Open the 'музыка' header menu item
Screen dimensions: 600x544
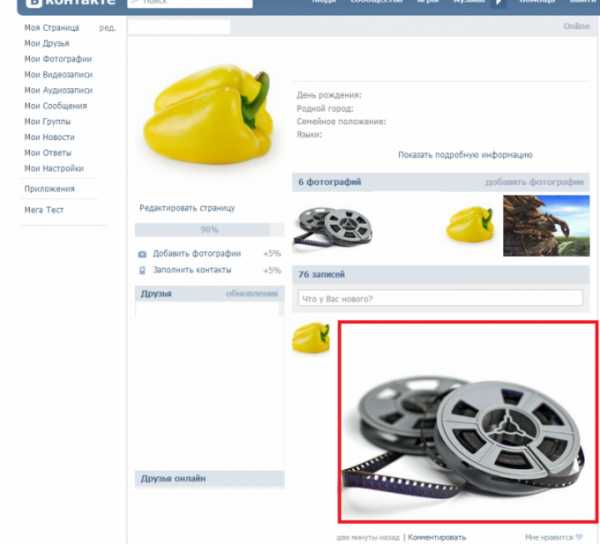[x=469, y=2]
